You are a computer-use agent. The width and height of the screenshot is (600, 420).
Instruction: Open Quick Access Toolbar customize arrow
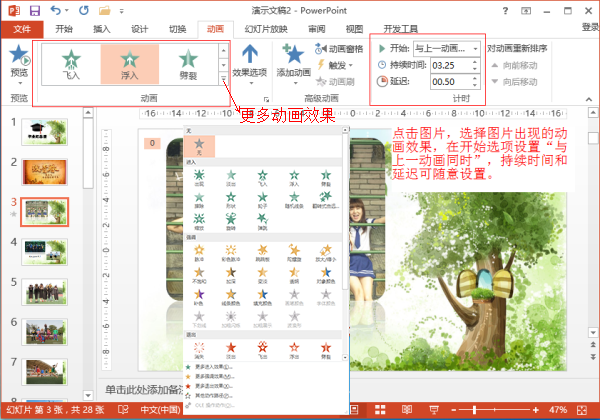point(122,11)
